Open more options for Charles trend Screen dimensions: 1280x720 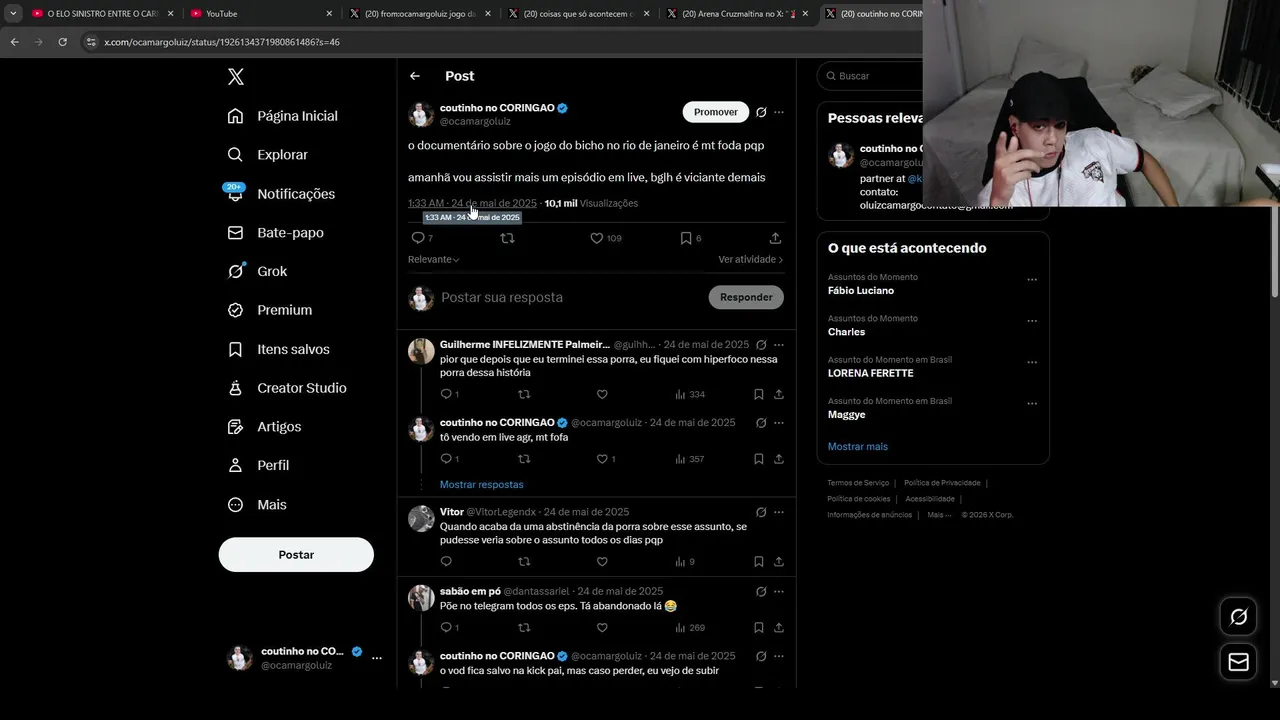[x=1032, y=321]
